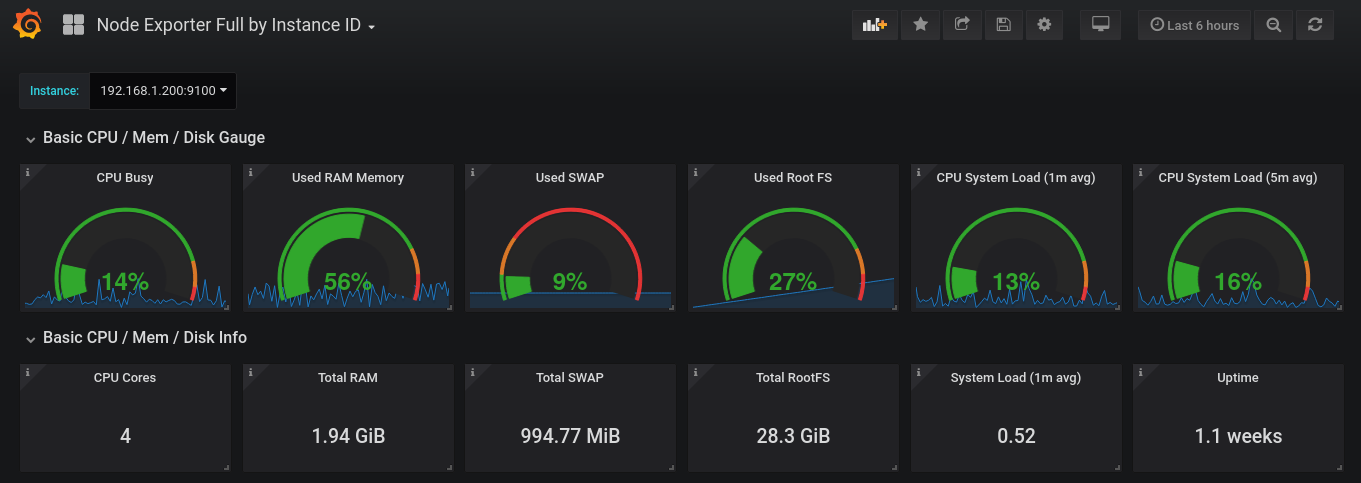Click the Total RAM value 1.94 GiB
Viewport: 1361px width, 483px height.
(348, 436)
